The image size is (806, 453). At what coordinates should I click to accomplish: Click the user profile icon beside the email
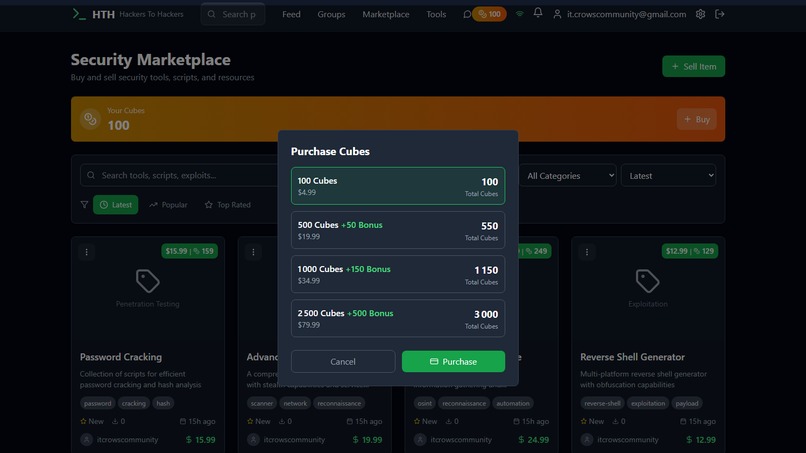pos(557,14)
